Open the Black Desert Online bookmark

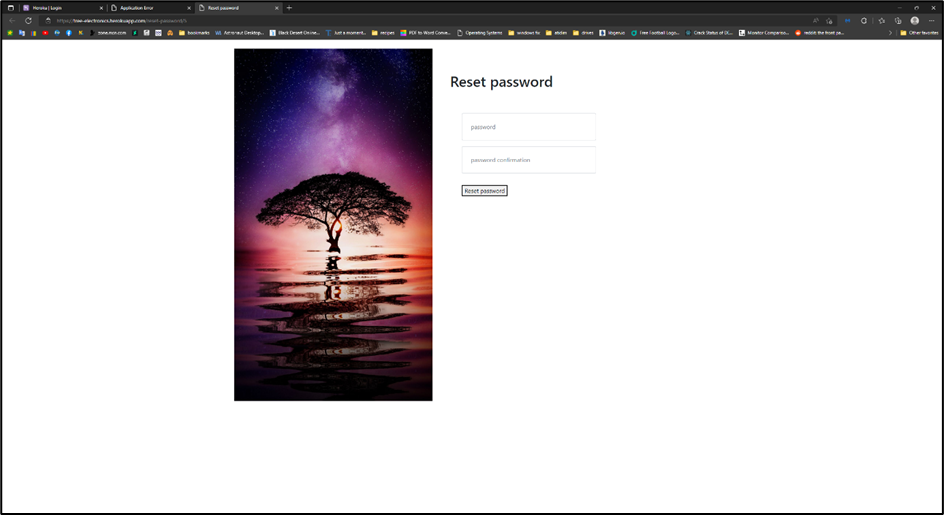coord(294,33)
